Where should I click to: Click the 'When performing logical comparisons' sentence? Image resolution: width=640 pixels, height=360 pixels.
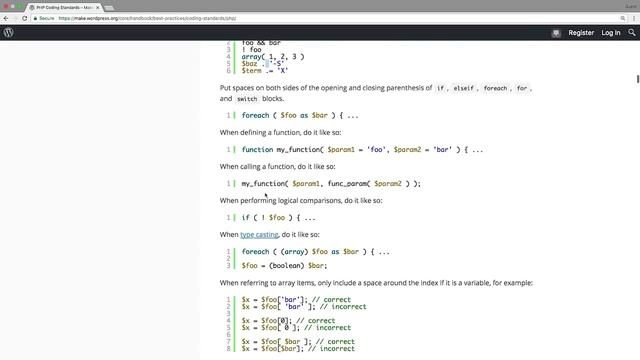click(x=301, y=201)
